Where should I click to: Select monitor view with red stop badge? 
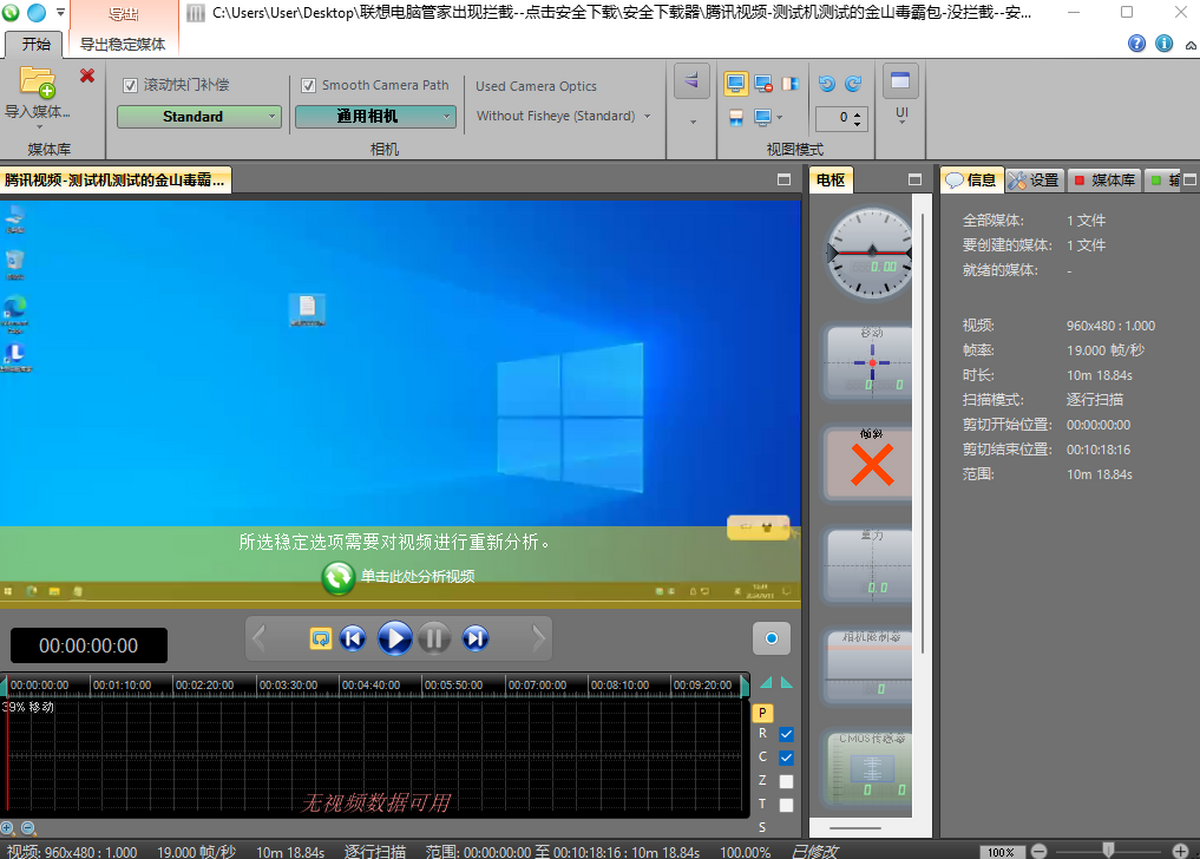click(763, 84)
